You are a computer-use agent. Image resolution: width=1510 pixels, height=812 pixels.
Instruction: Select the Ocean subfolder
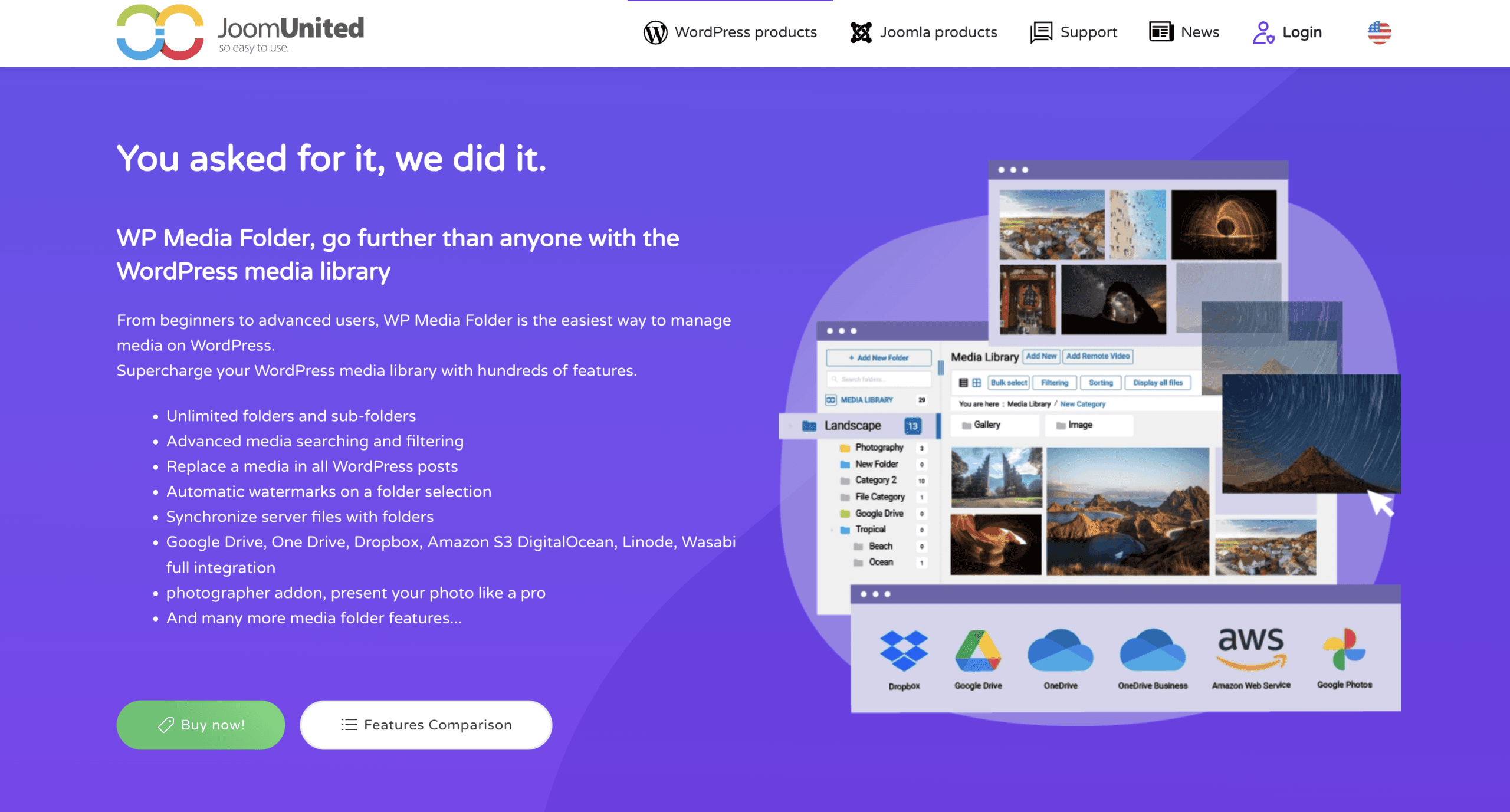[x=880, y=562]
